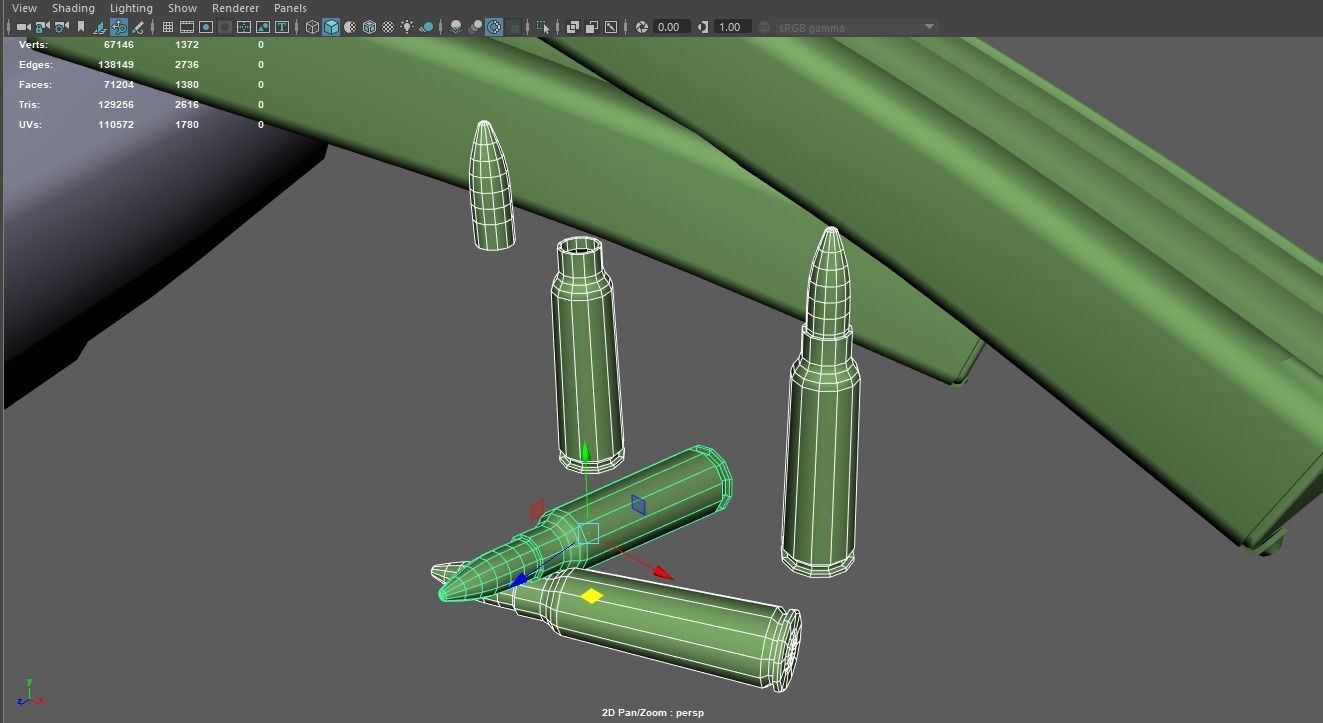
Task: Toggle the Field Chart display
Action: coord(244,27)
